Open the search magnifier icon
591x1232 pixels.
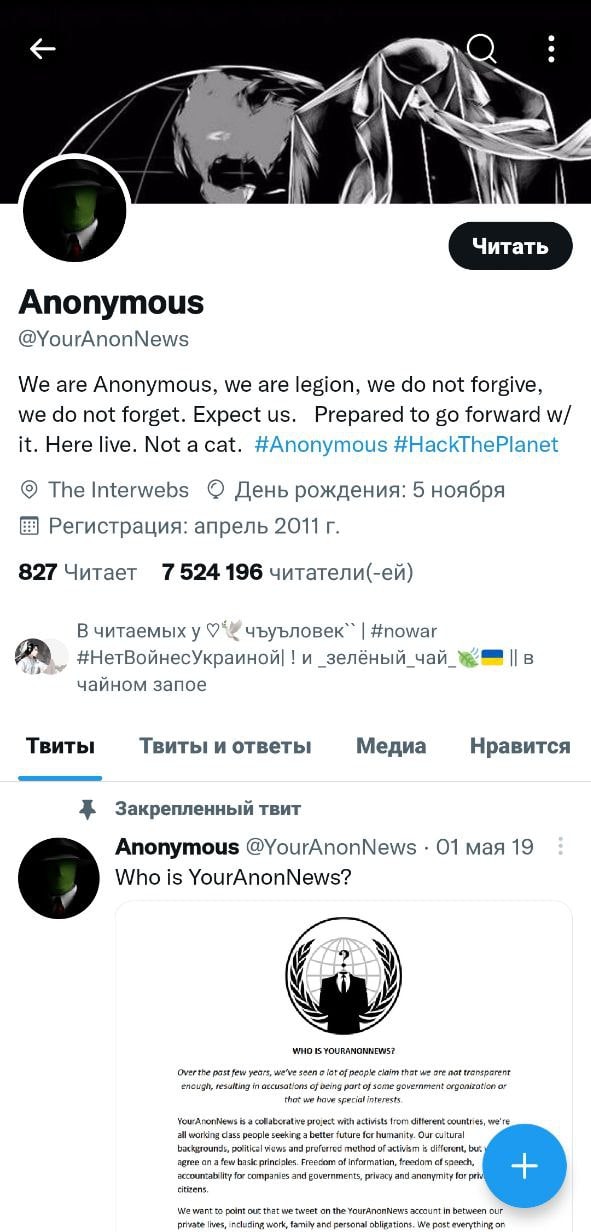coord(482,48)
